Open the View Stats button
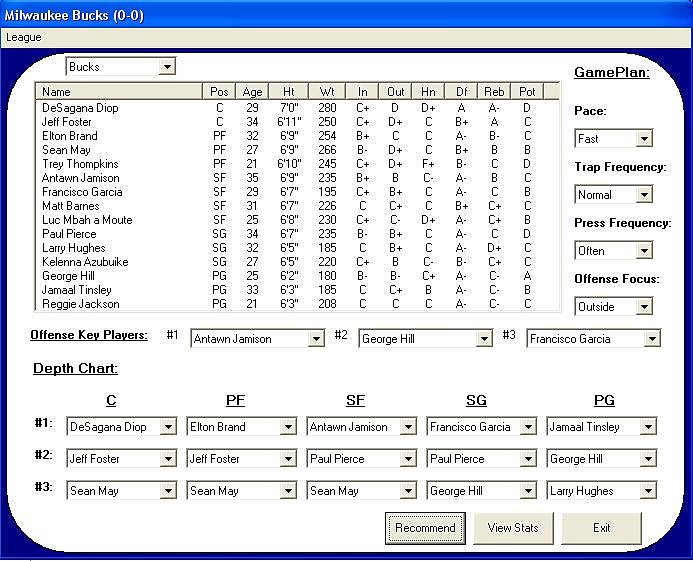 [x=513, y=528]
